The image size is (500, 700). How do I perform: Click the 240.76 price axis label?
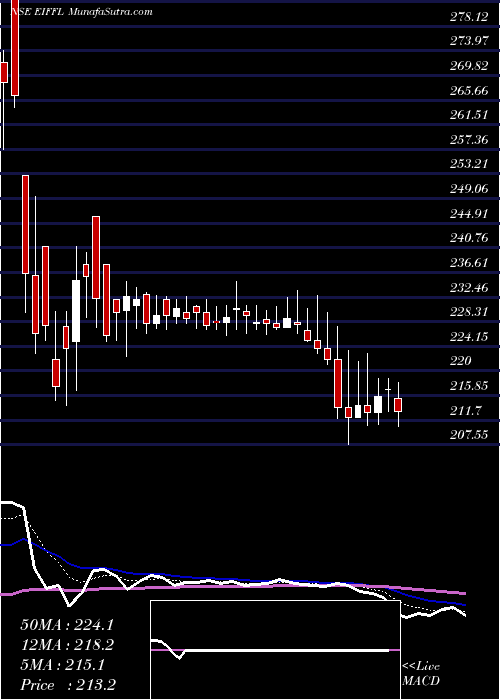click(469, 238)
